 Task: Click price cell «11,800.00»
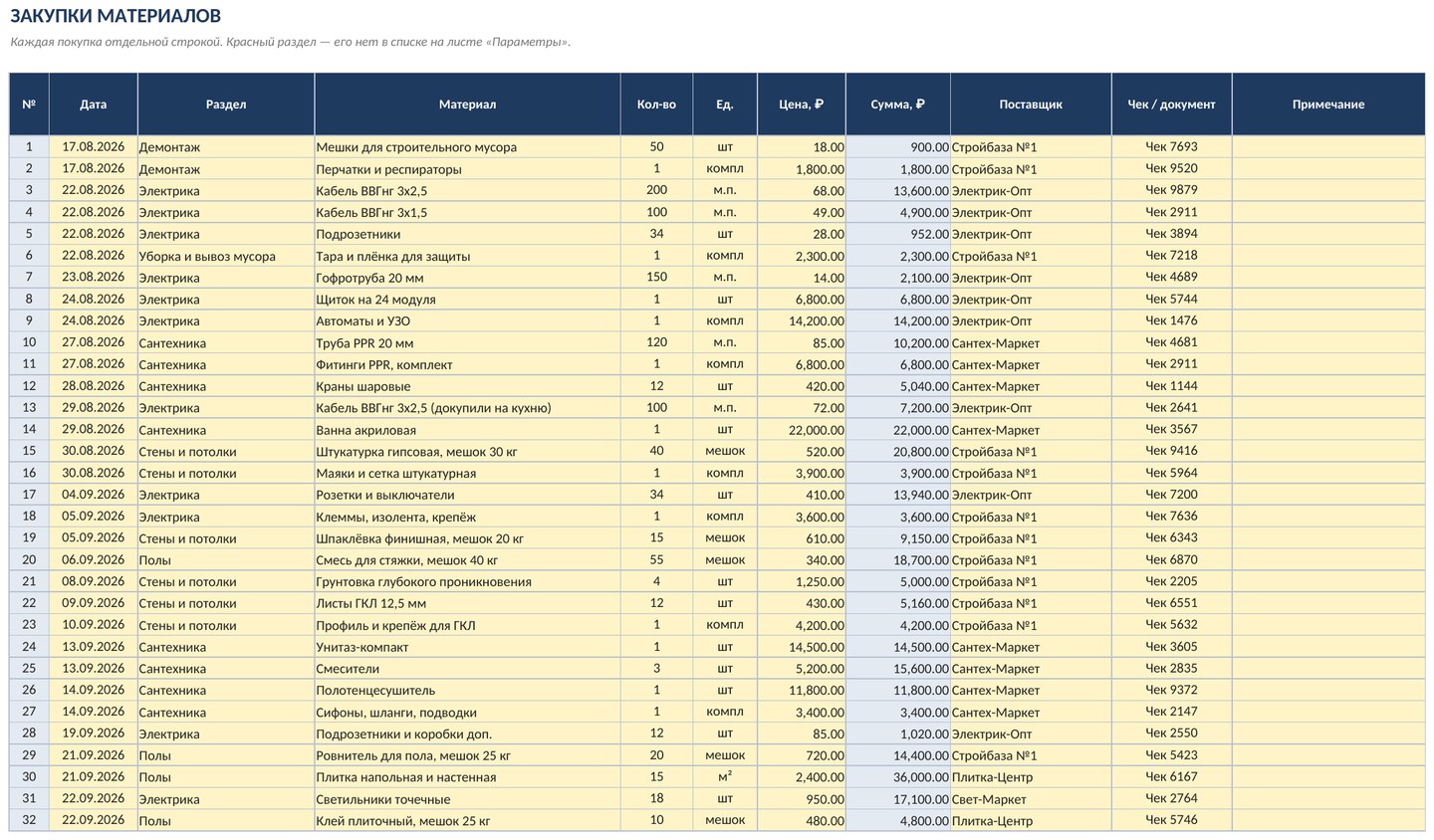[x=802, y=690]
